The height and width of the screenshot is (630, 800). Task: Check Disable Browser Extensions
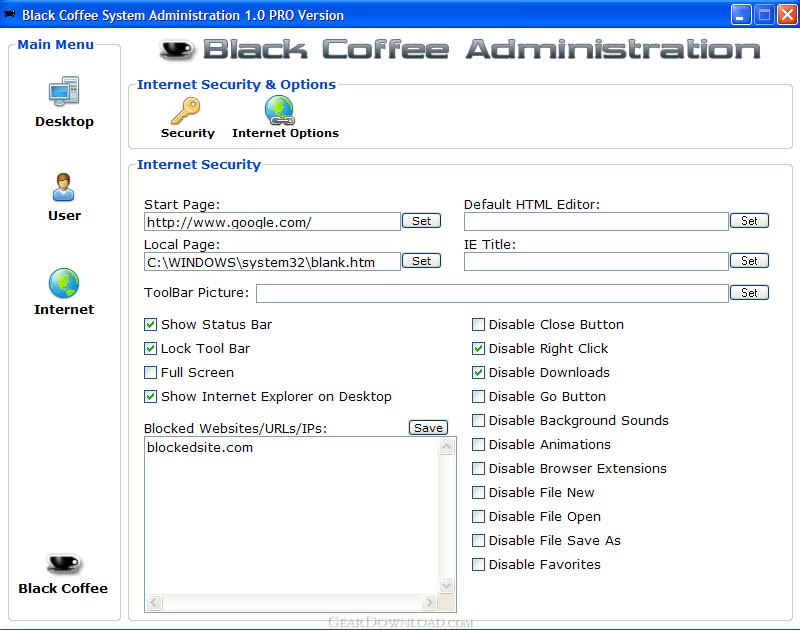478,468
